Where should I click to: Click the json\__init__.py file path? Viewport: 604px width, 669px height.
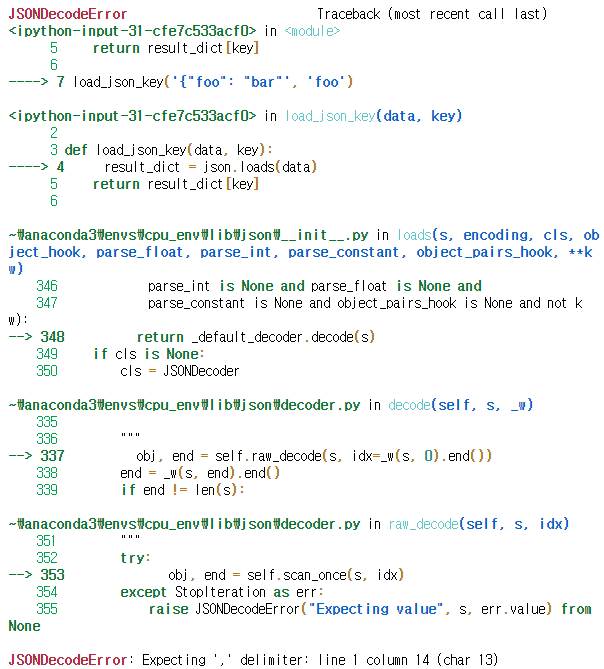tap(188, 235)
